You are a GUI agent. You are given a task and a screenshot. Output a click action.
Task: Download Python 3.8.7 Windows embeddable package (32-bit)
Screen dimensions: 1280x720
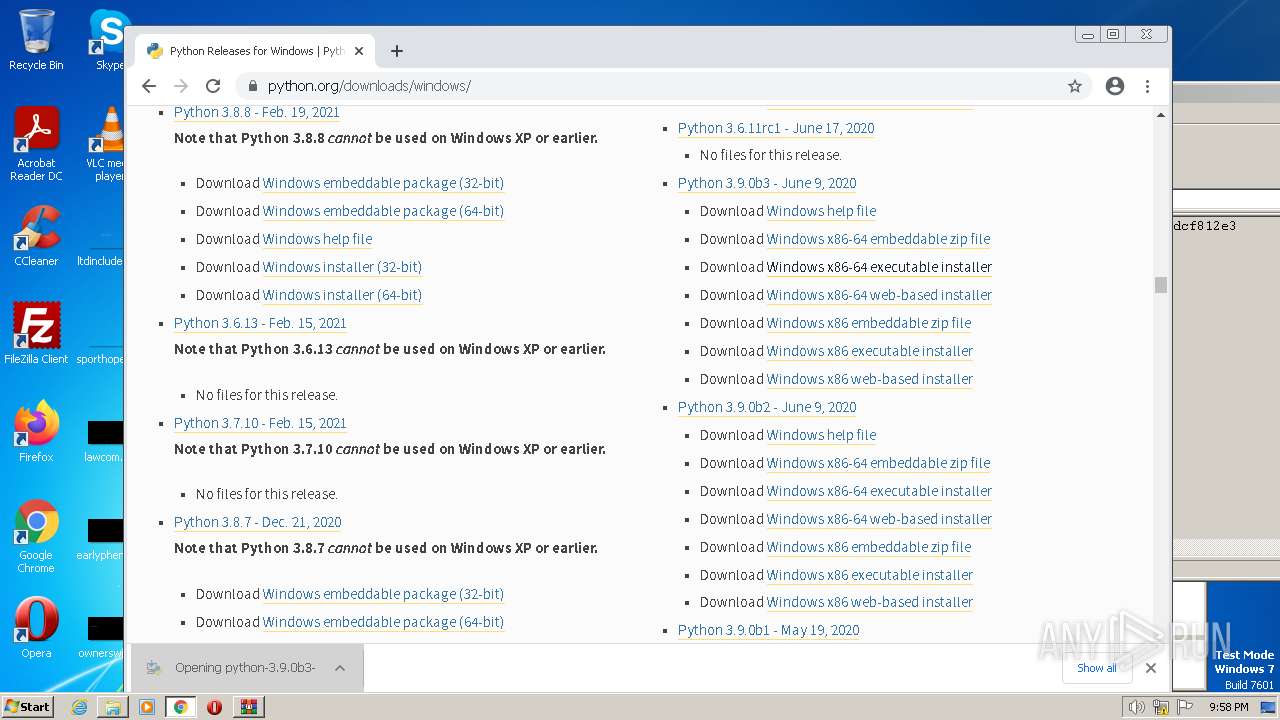coord(383,594)
